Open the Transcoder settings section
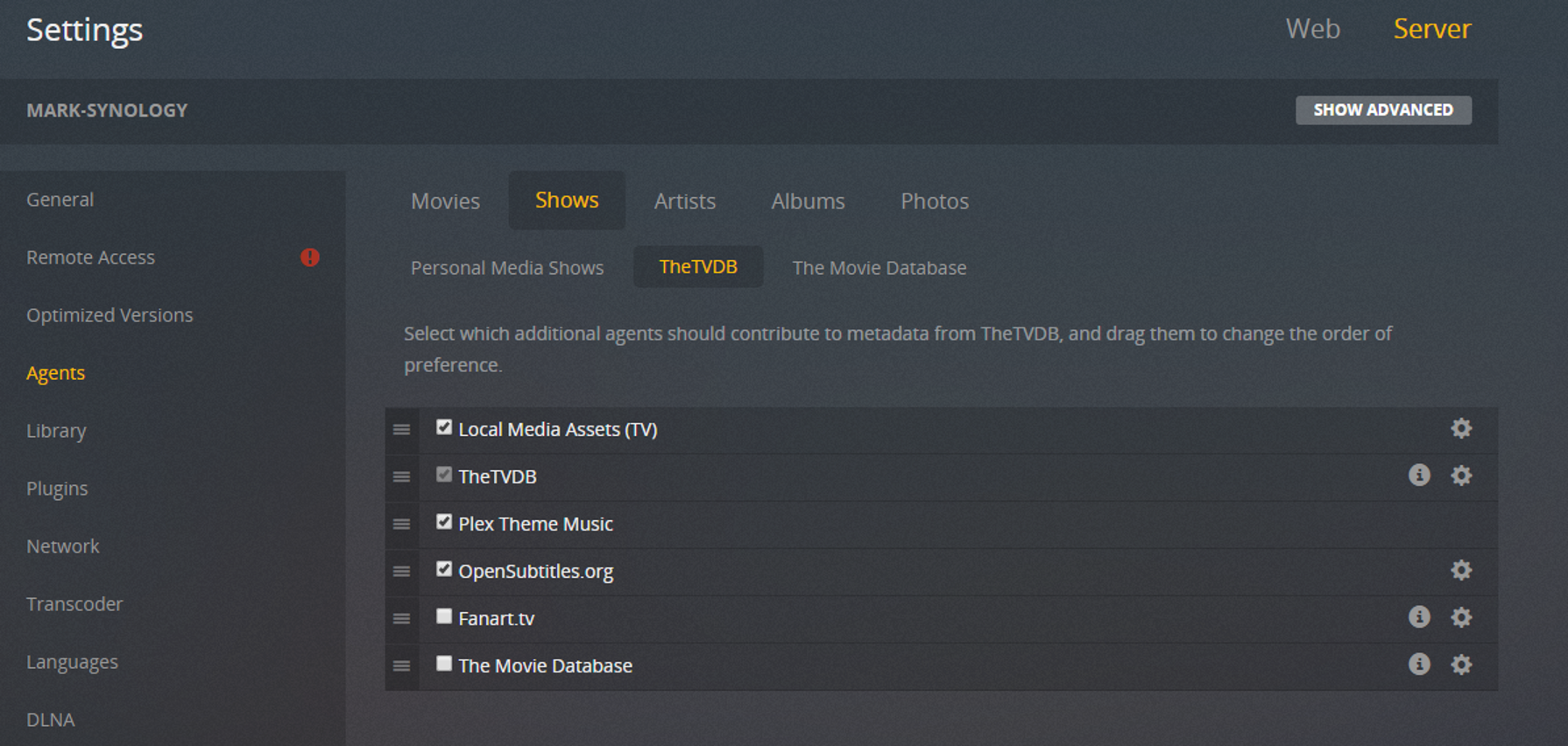Screen dimensions: 1568x746 tap(74, 604)
